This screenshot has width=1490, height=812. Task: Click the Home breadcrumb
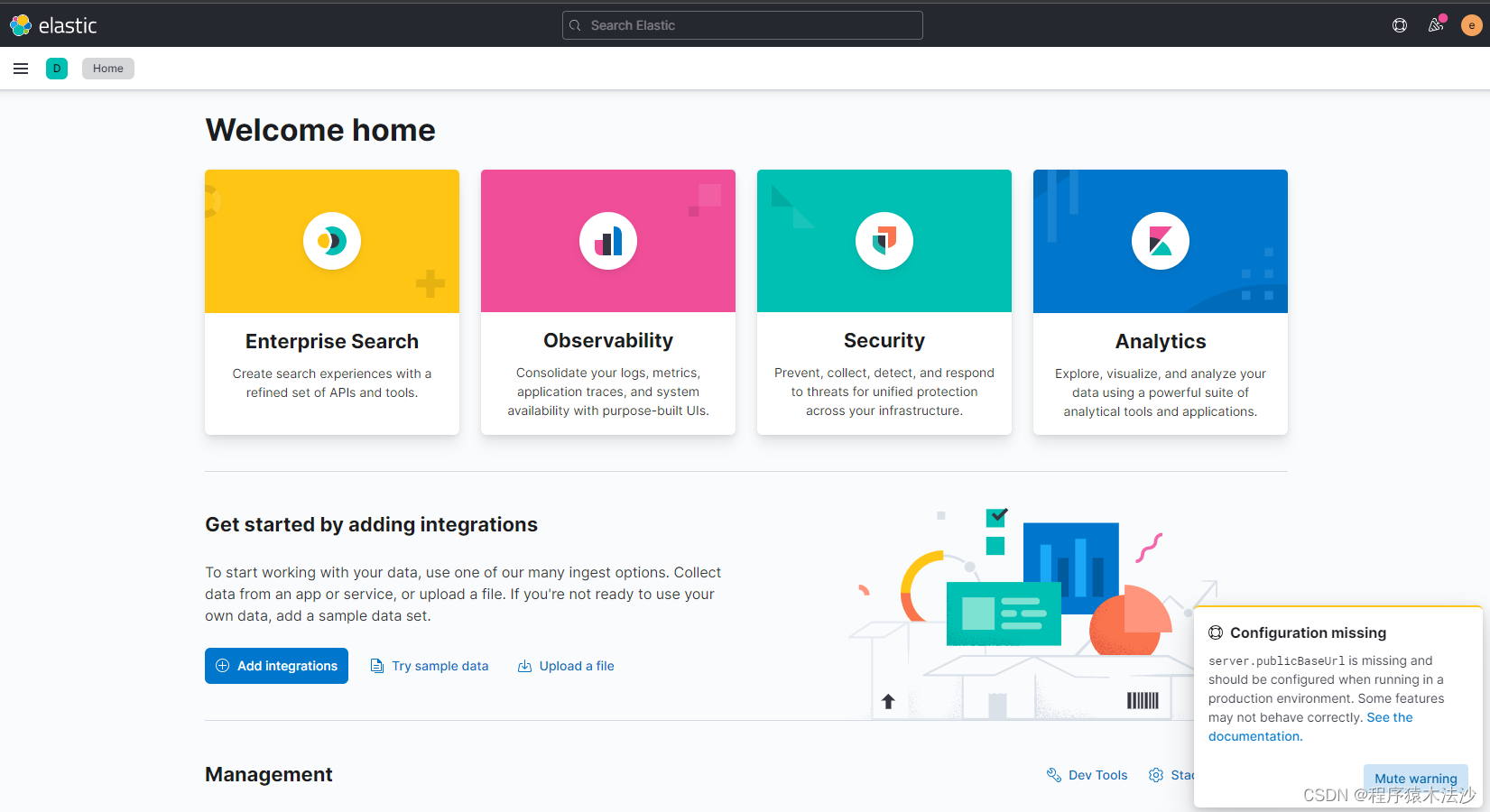(108, 69)
